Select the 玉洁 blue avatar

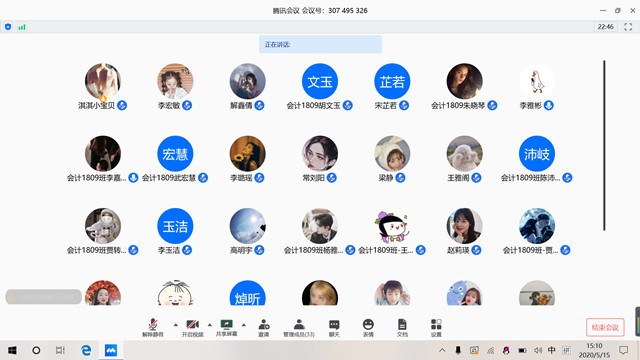[175, 226]
